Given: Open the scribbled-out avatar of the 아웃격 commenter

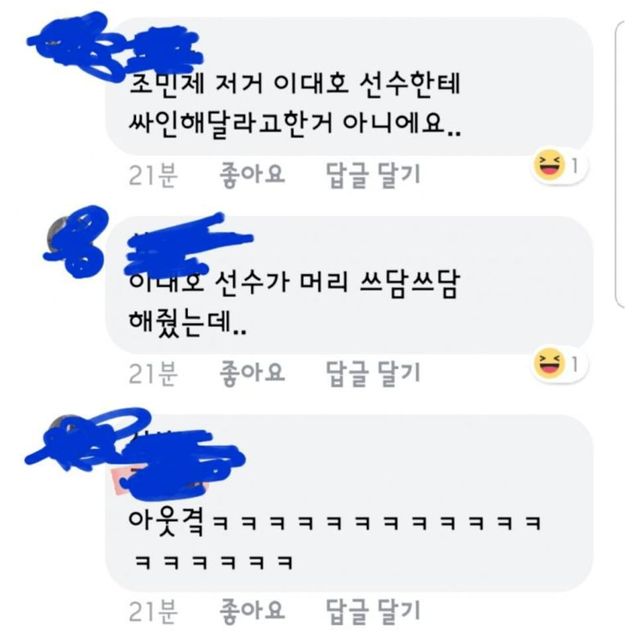Looking at the screenshot, I should (78, 439).
